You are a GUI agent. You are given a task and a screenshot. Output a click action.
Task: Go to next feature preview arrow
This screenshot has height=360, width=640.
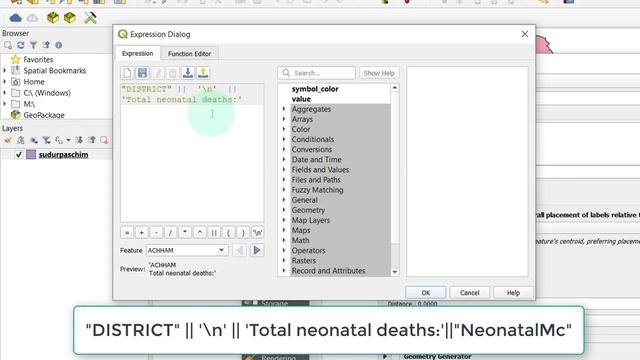tap(257, 250)
